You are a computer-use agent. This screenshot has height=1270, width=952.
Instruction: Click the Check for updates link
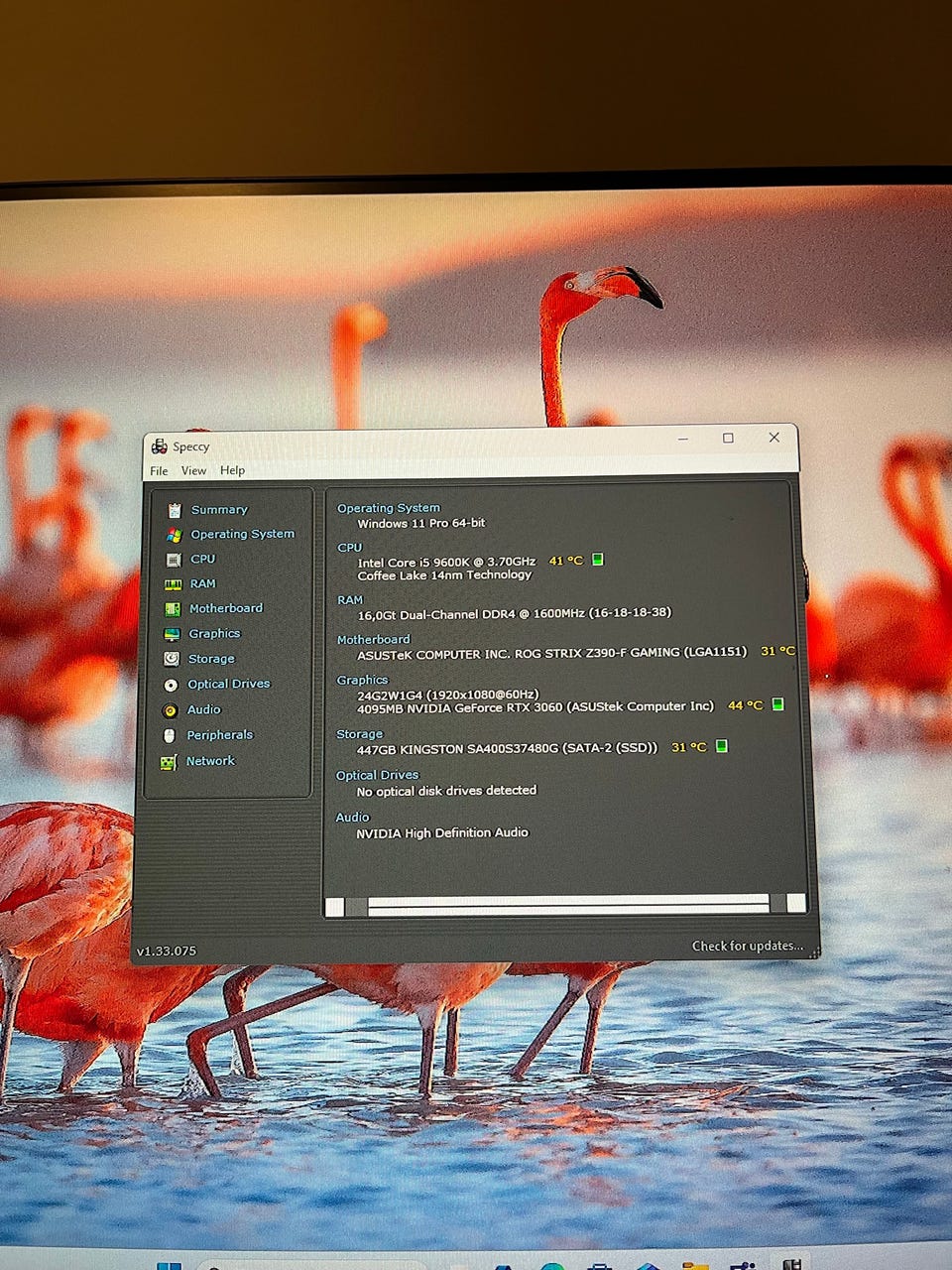click(748, 946)
